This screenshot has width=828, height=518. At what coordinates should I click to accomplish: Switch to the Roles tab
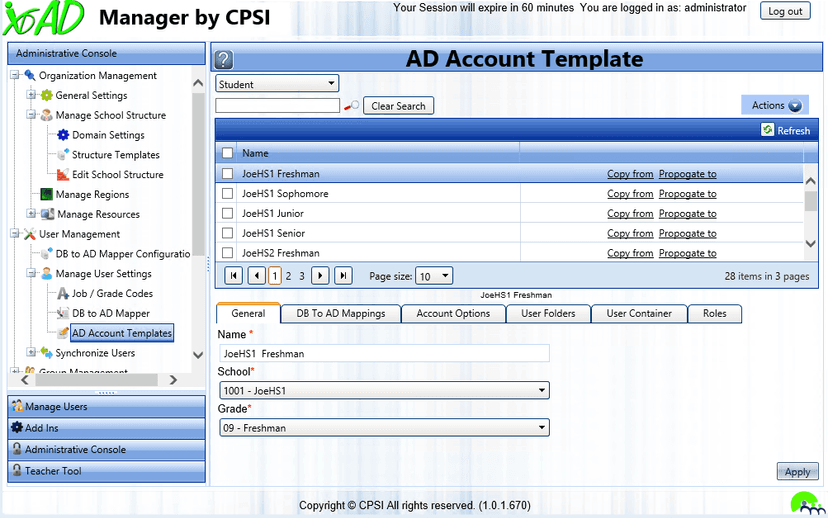pos(714,314)
